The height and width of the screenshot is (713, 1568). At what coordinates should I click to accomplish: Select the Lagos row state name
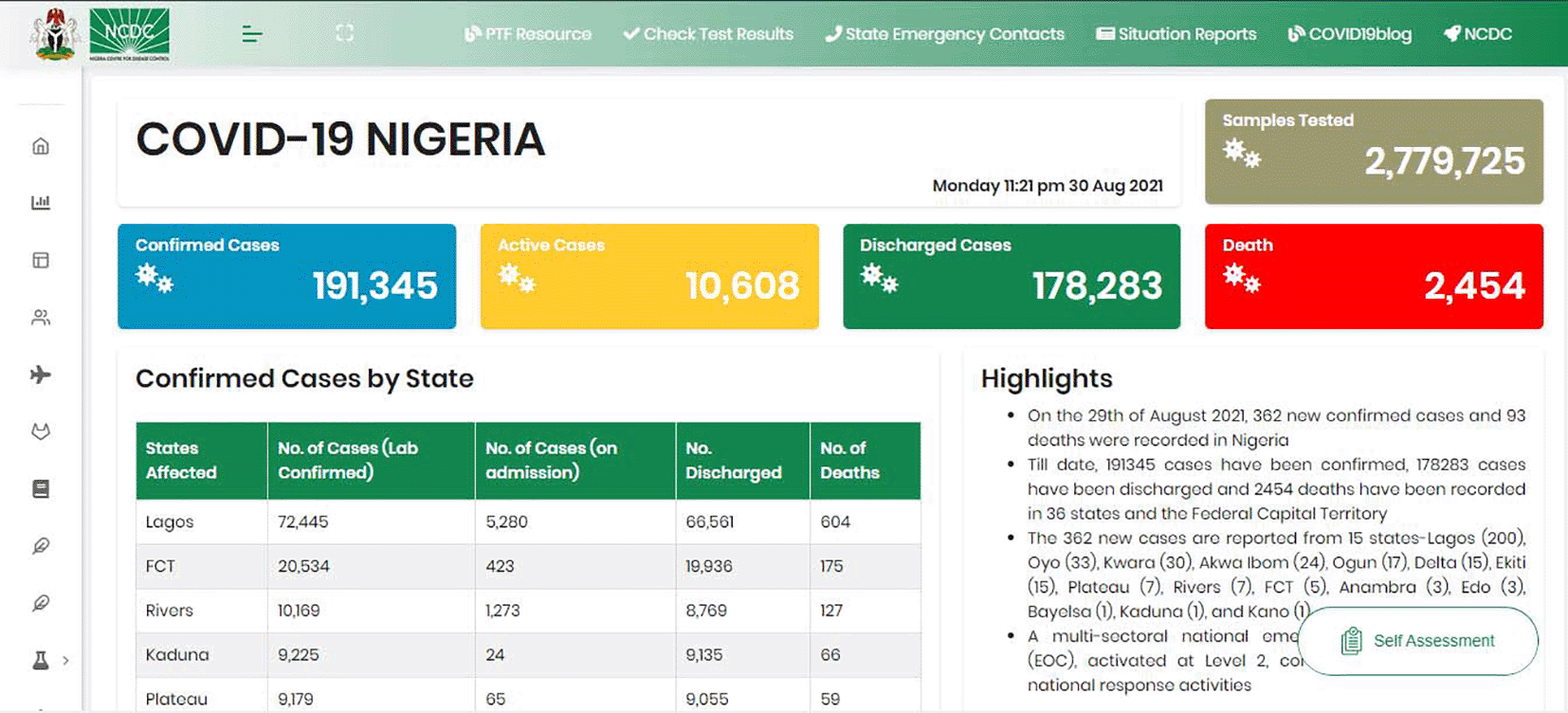pyautogui.click(x=170, y=521)
